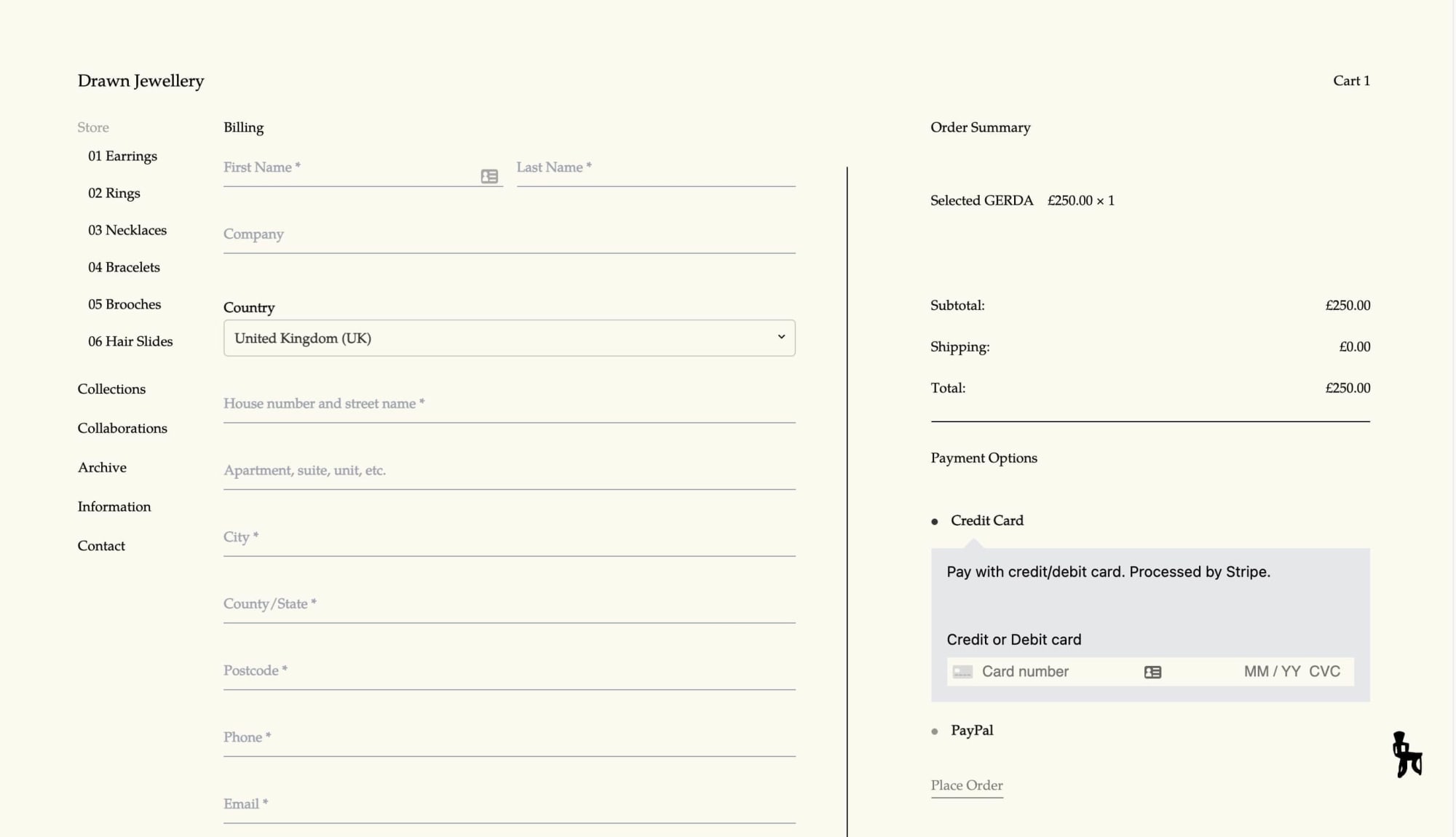Click the Country dropdown chevron arrow
The width and height of the screenshot is (1456, 837).
[781, 337]
